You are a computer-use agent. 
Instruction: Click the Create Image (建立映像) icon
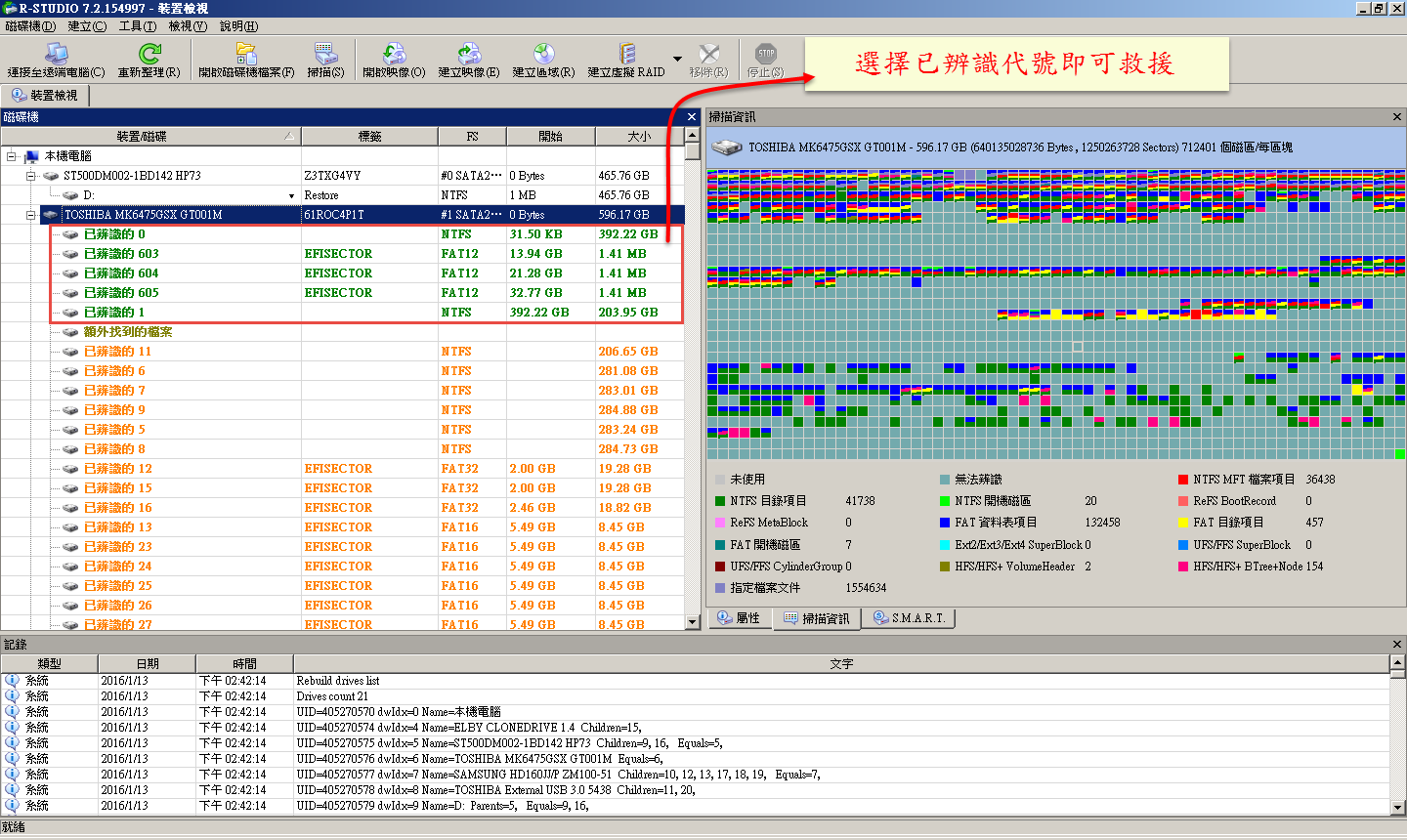(x=469, y=54)
